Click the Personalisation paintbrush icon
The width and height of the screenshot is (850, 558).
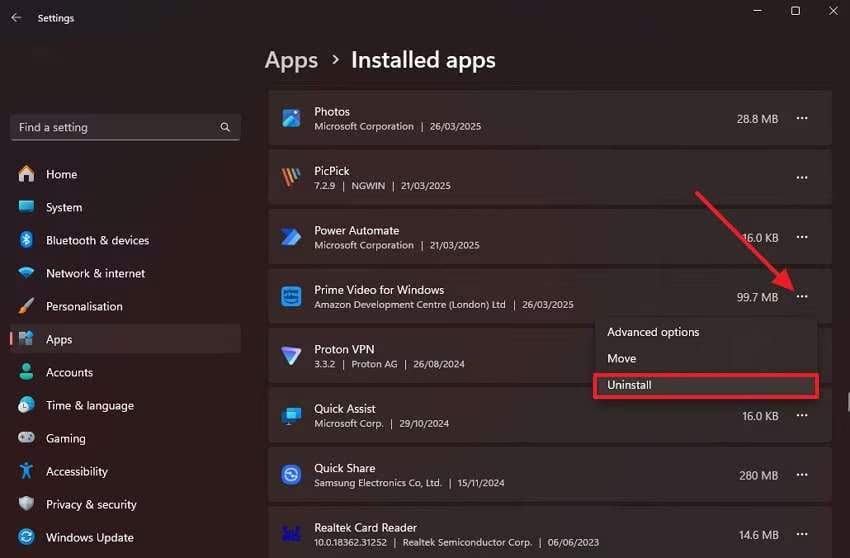(26, 306)
